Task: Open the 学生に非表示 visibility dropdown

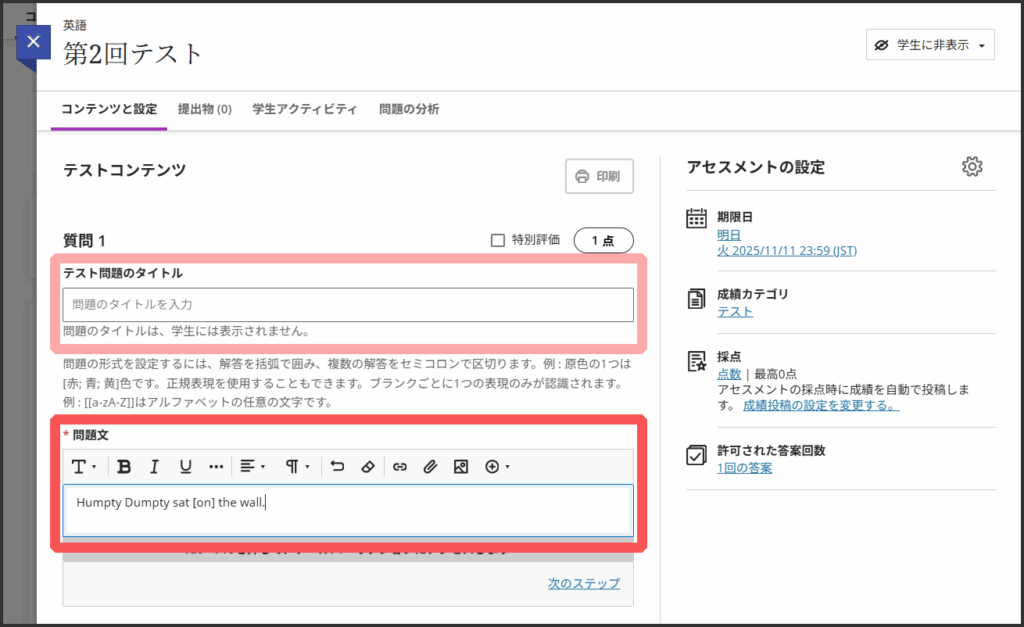Action: pyautogui.click(x=930, y=45)
